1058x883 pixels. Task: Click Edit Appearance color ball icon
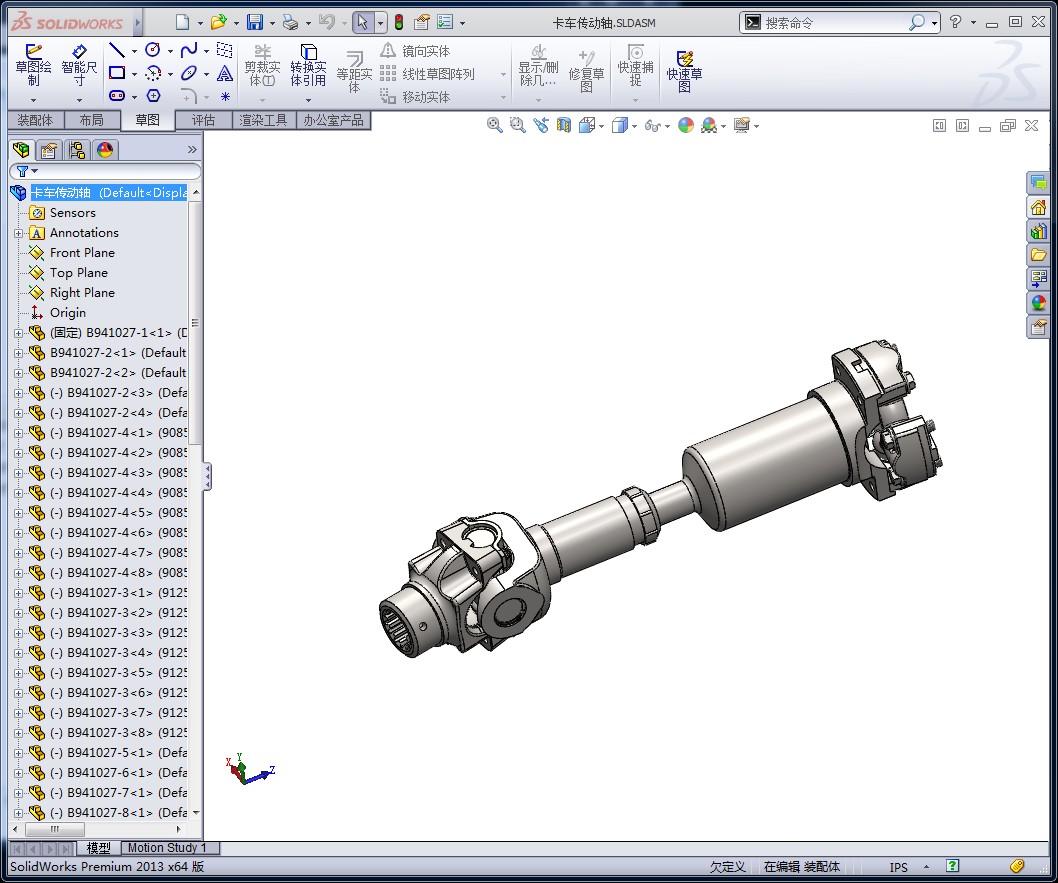pyautogui.click(x=686, y=125)
